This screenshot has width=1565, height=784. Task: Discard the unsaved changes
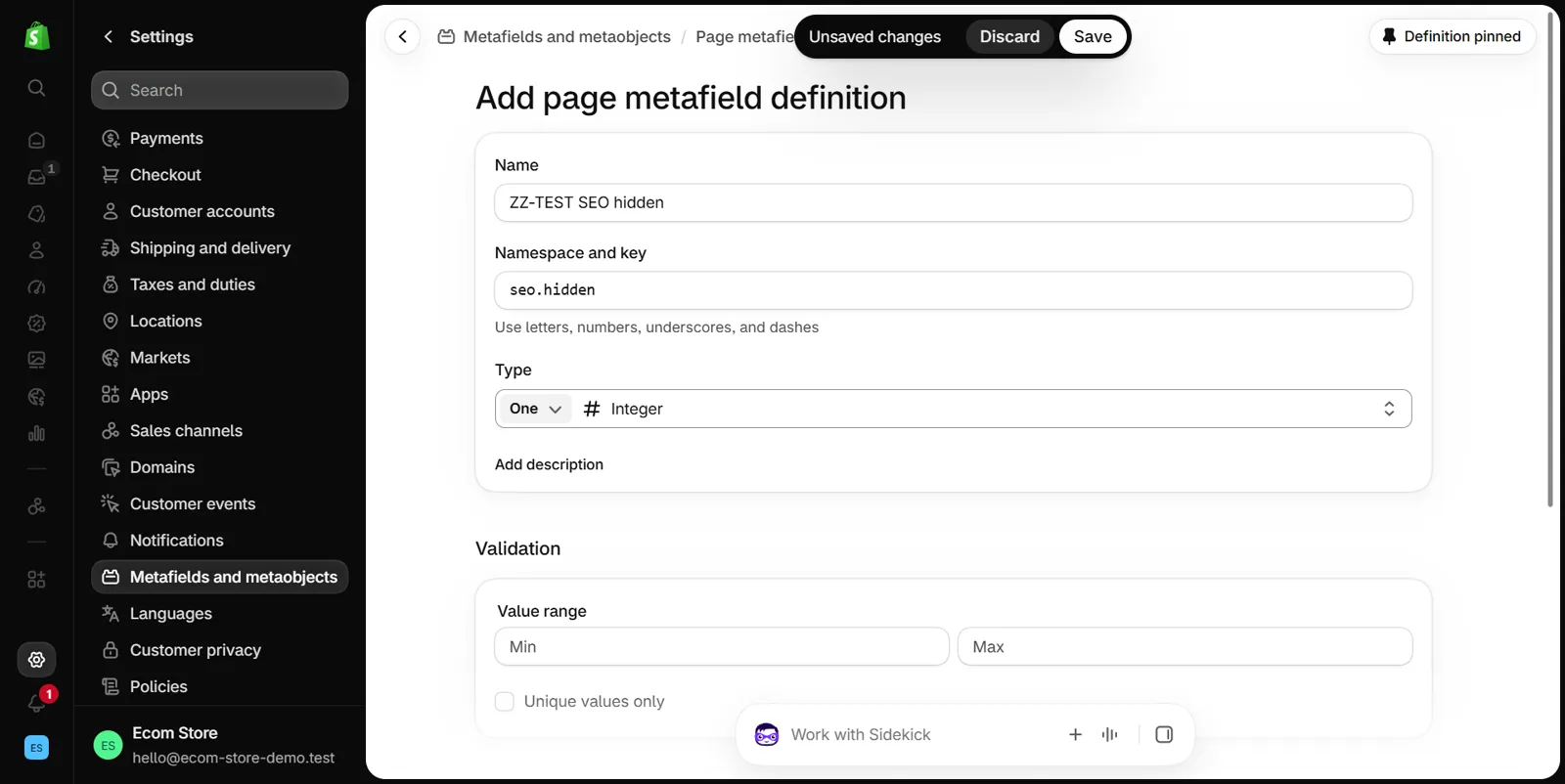point(1009,36)
